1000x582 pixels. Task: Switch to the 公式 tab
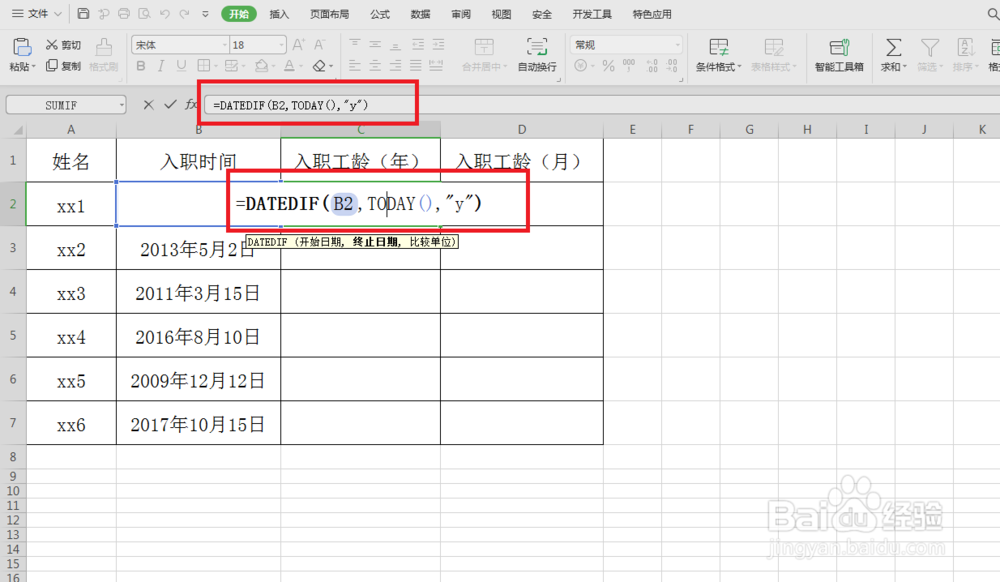(x=380, y=14)
